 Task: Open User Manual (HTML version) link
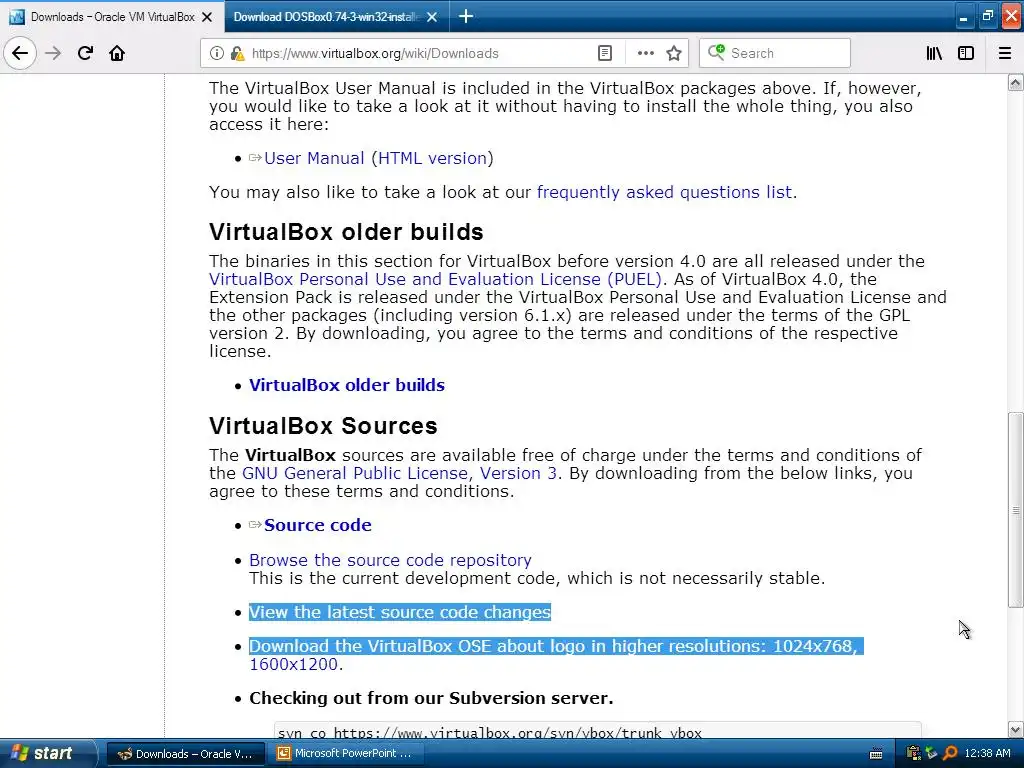(x=379, y=158)
